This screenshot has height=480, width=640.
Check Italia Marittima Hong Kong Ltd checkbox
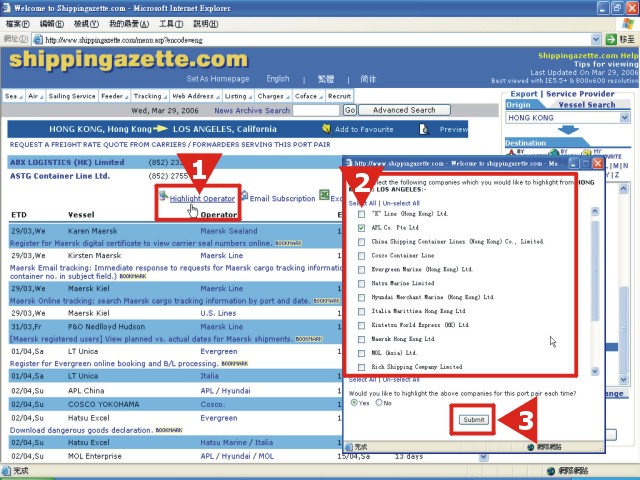point(361,311)
